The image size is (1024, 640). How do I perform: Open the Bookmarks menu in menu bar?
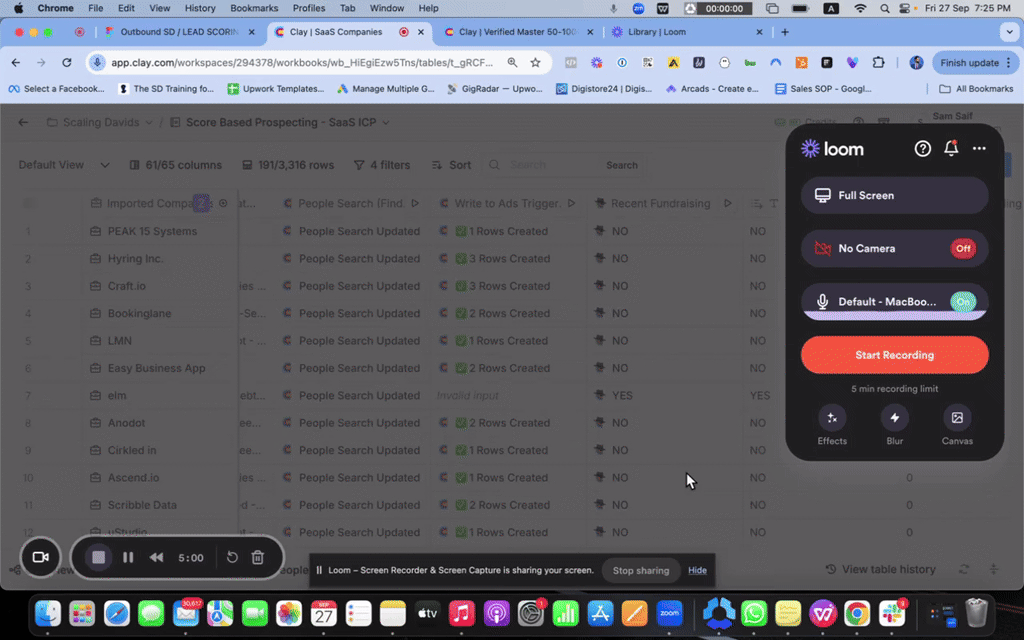pyautogui.click(x=254, y=8)
